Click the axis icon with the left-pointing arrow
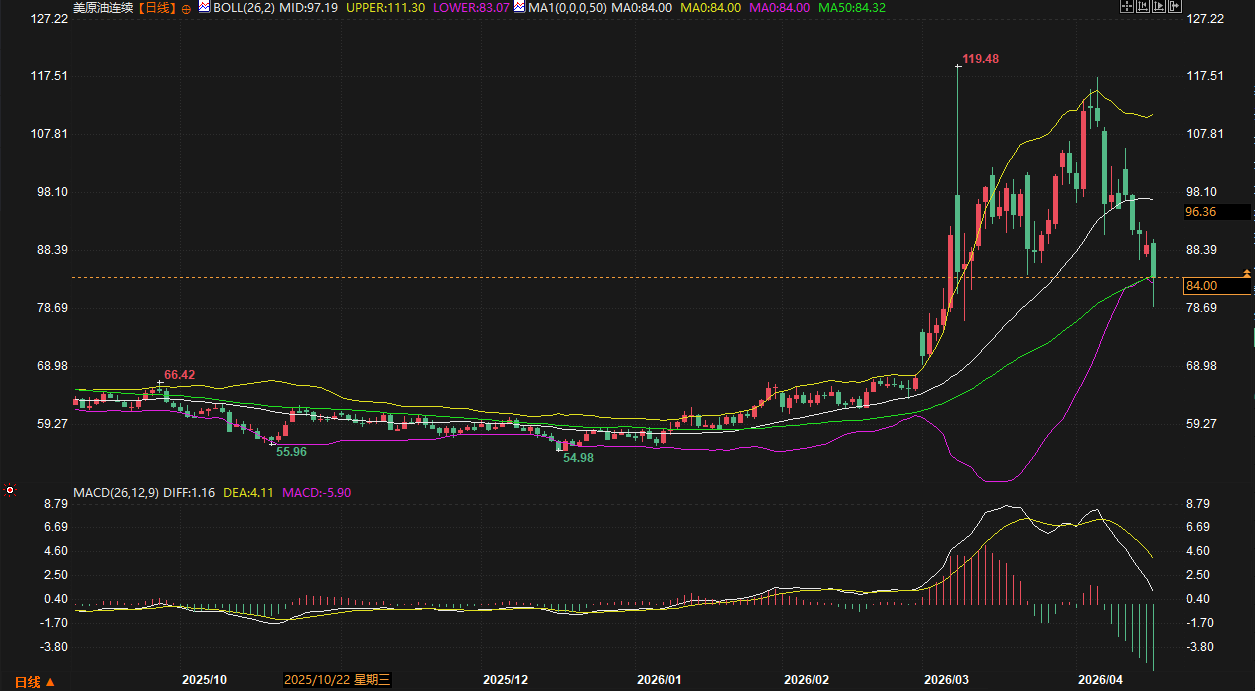Screen dimensions: 1255x691 click(1143, 6)
